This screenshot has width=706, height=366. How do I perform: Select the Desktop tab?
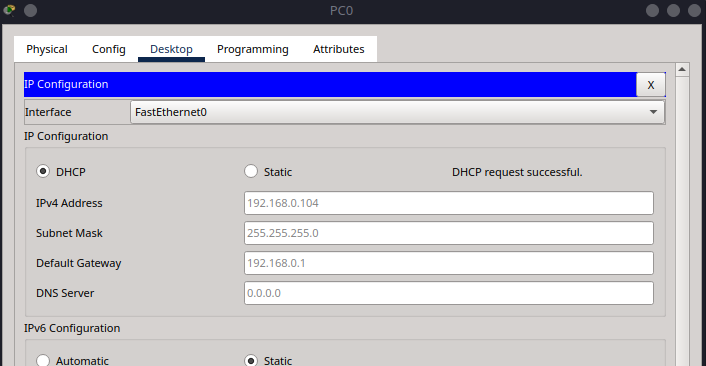(x=171, y=49)
